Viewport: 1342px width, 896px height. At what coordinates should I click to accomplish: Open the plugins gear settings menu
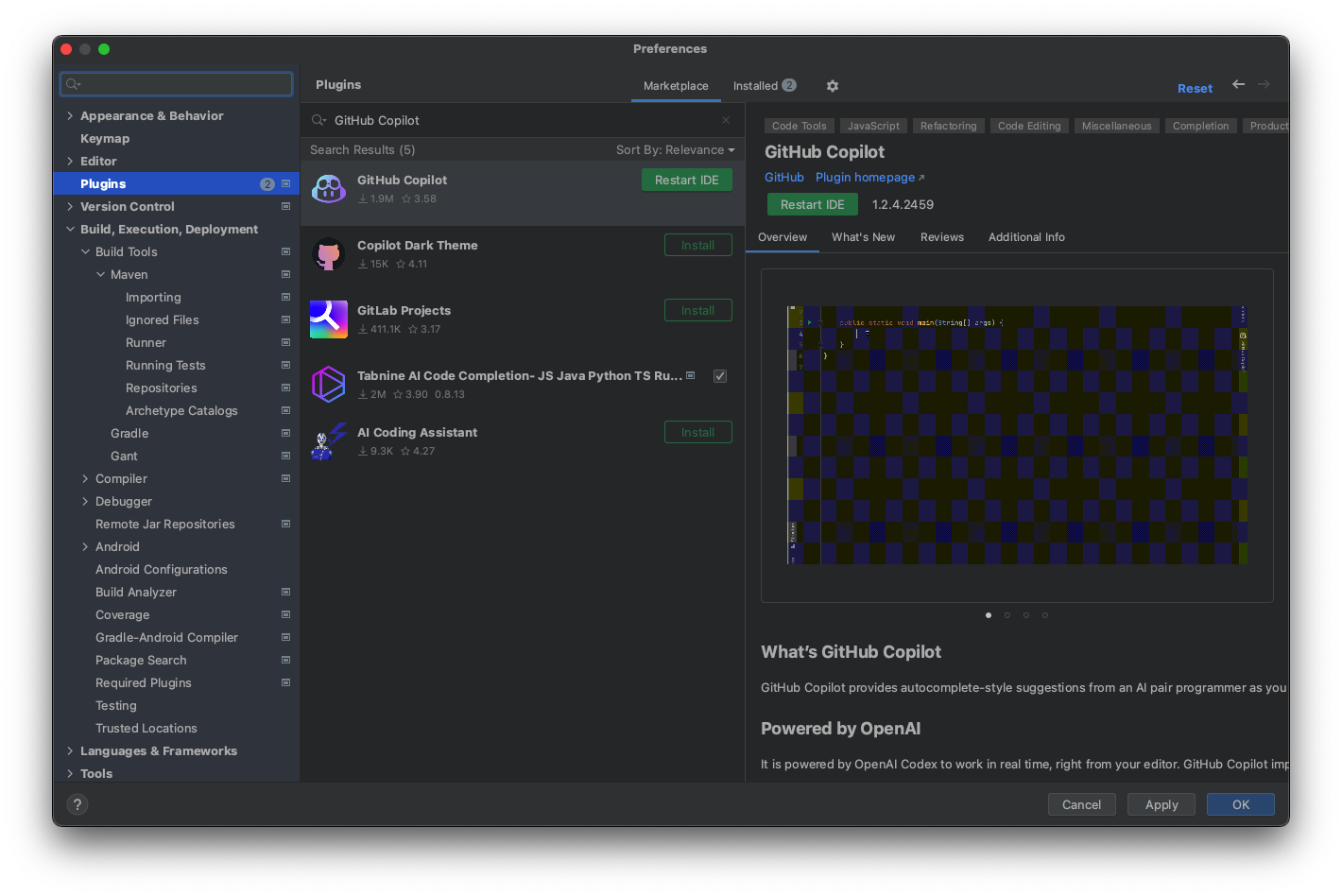coord(833,86)
